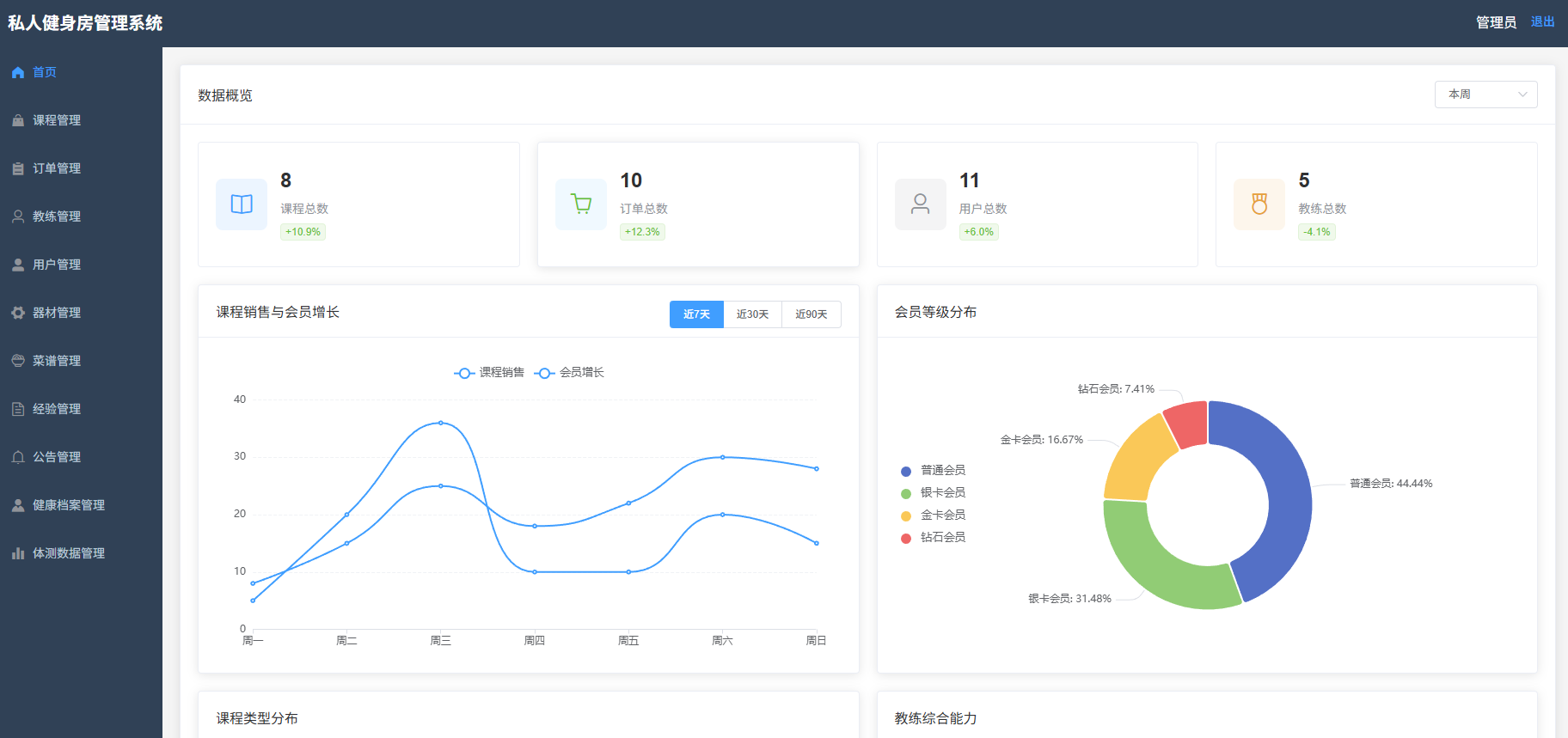This screenshot has height=738, width=1568.
Task: Toggle 银卡会员 in pie legend
Action: (x=933, y=493)
